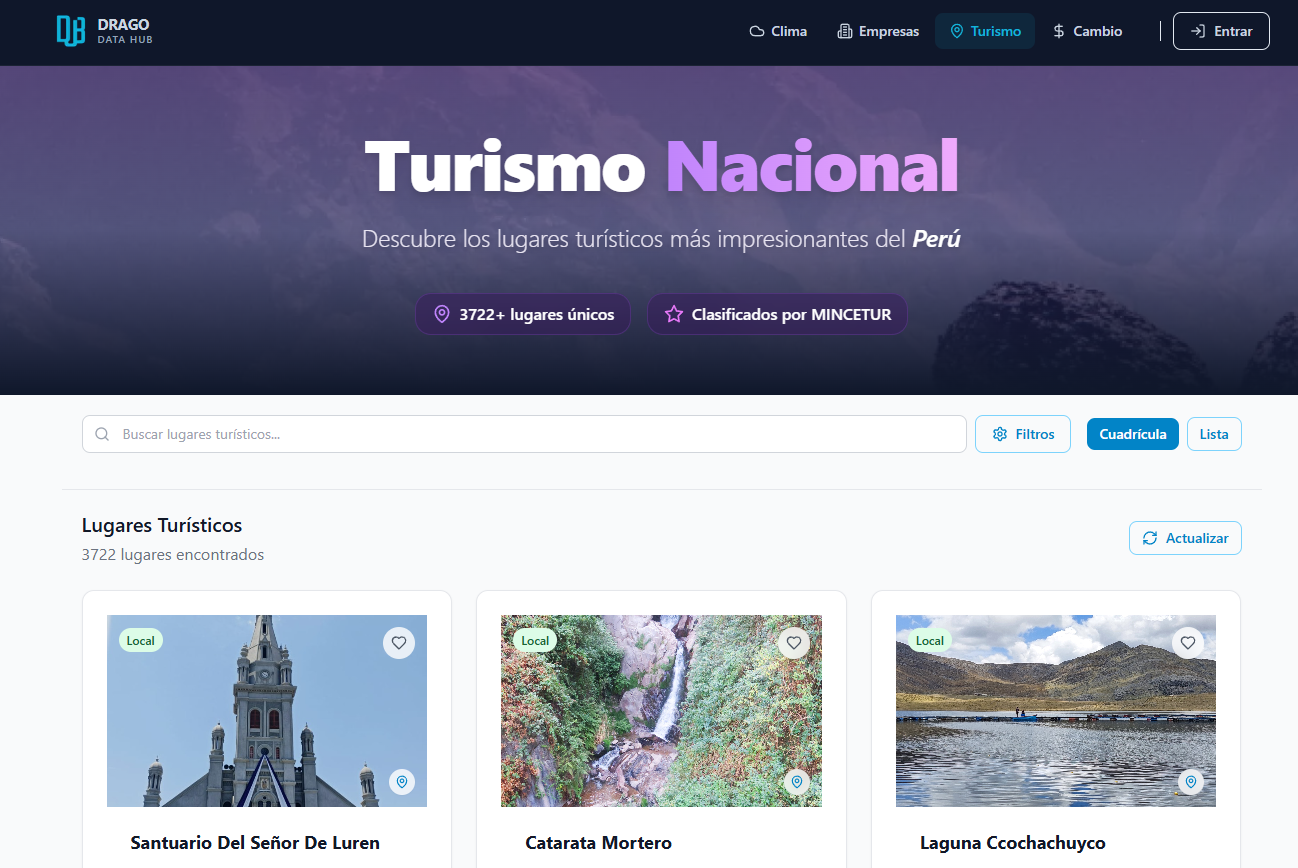Open the Santuario Del Señor De Luren photo
This screenshot has width=1298, height=868.
click(x=267, y=711)
